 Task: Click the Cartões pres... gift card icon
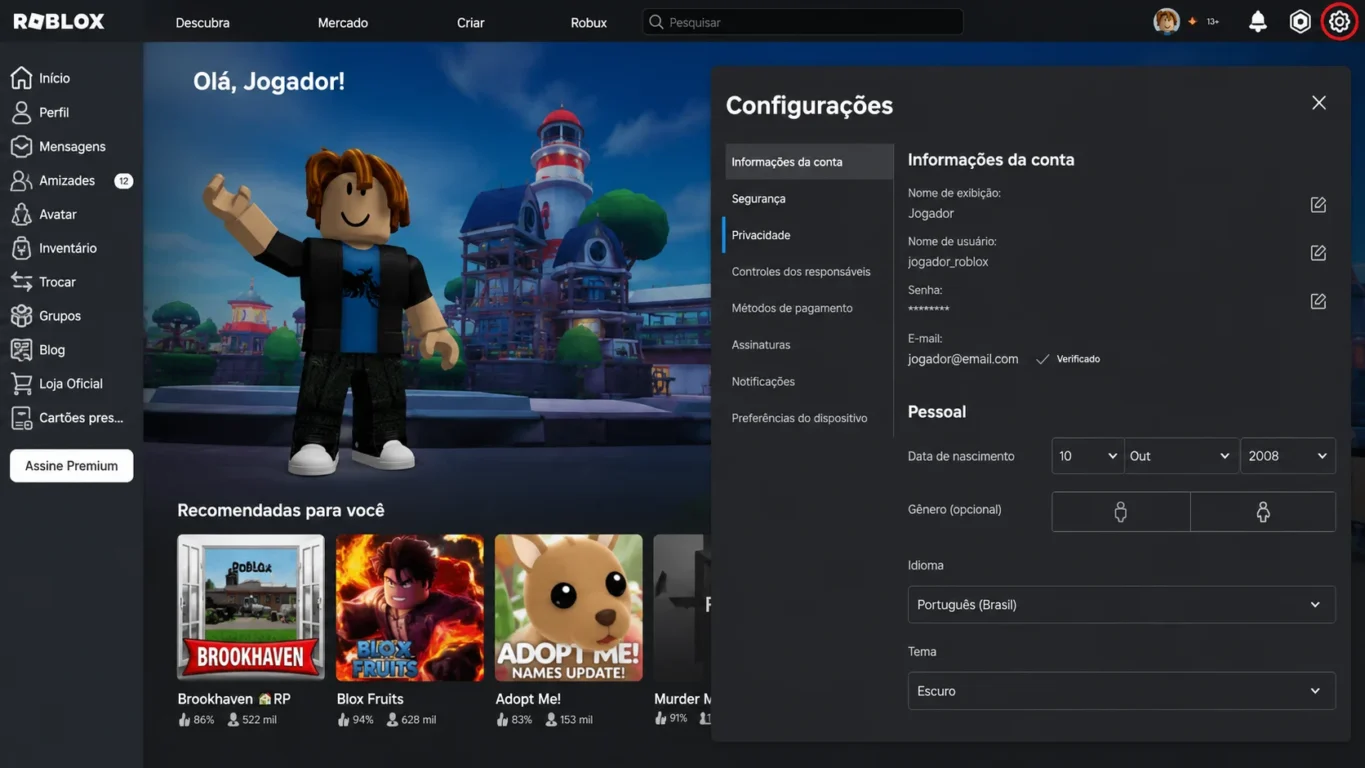(21, 418)
